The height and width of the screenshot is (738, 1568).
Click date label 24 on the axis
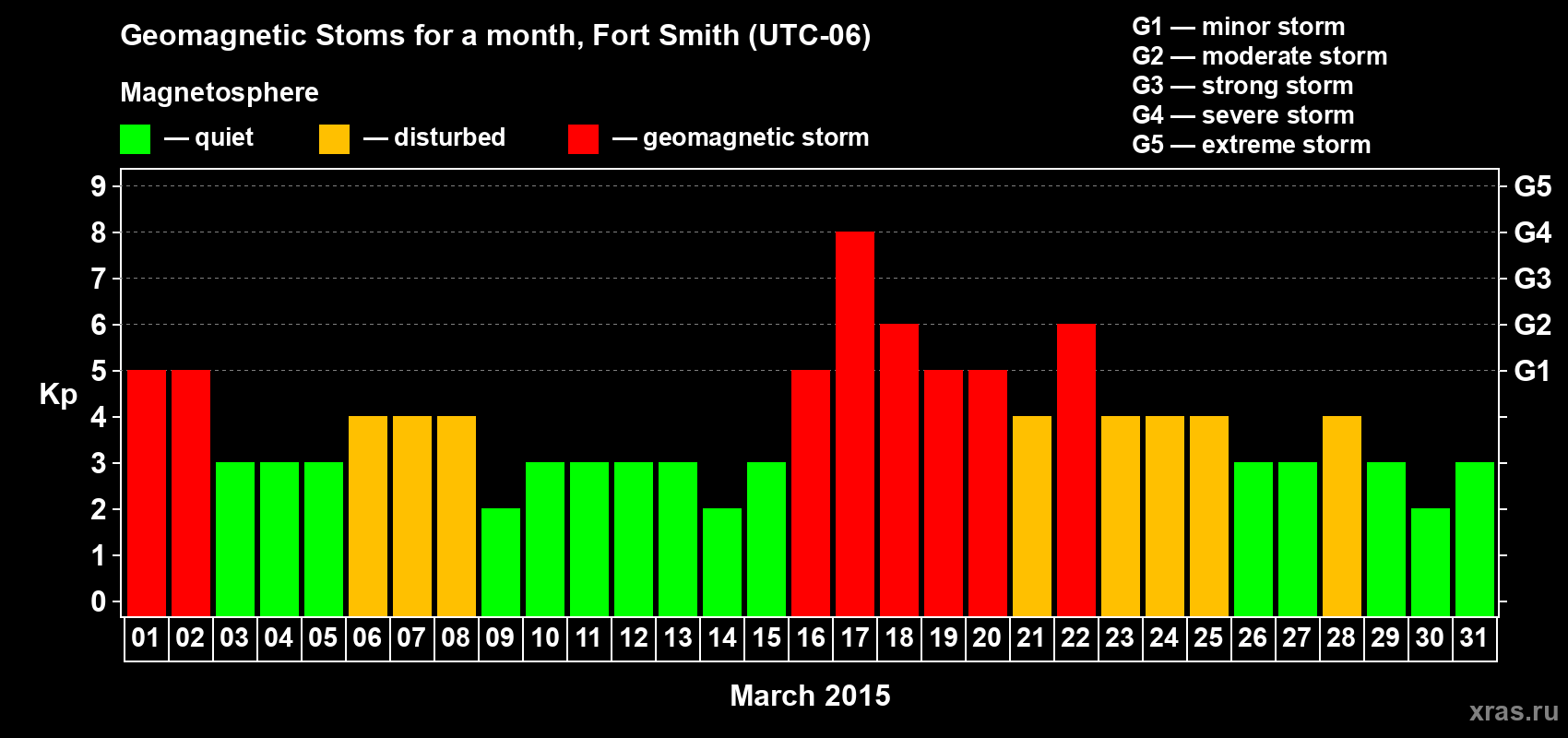click(1164, 637)
